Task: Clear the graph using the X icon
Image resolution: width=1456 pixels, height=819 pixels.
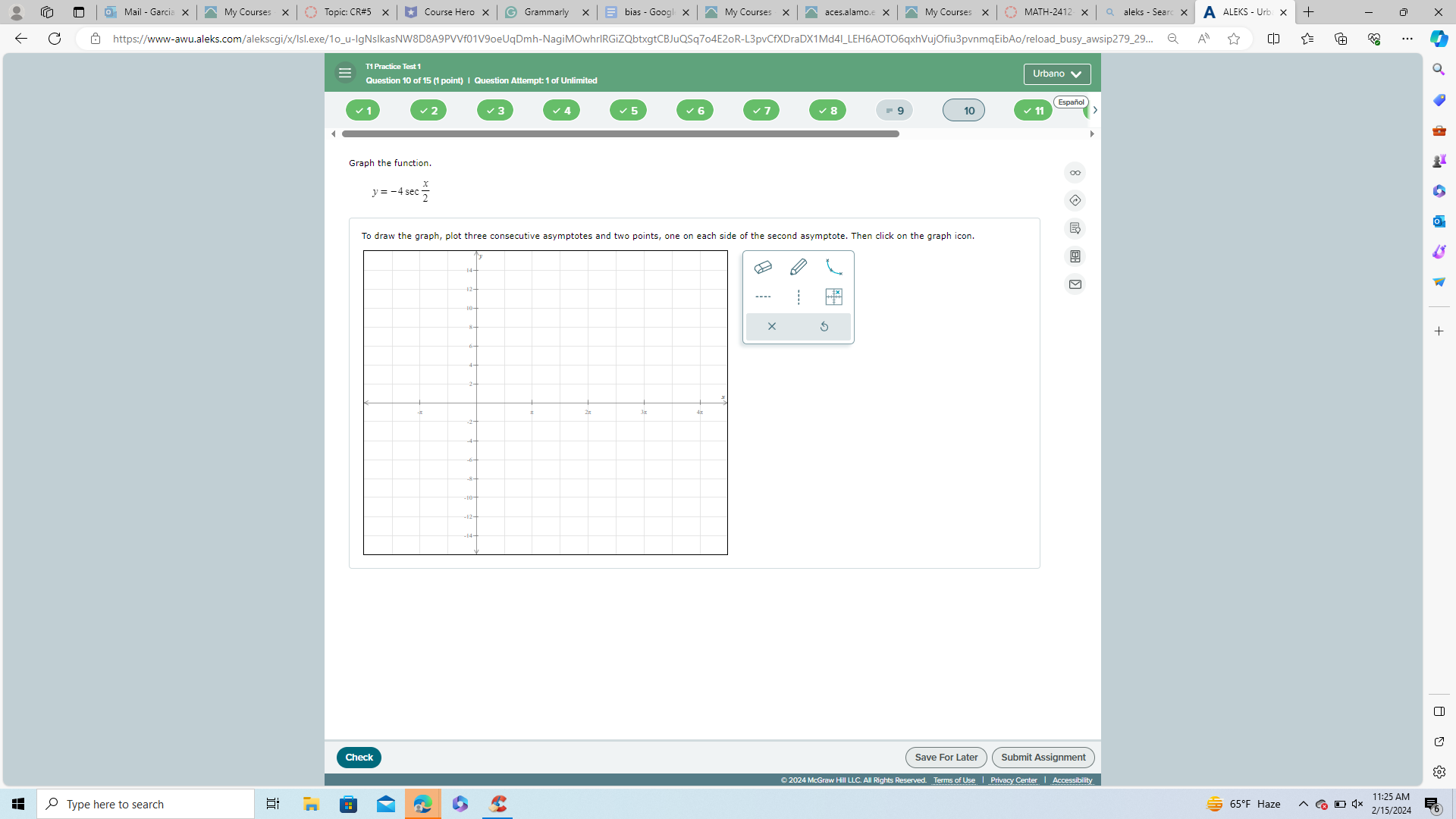Action: tap(771, 326)
